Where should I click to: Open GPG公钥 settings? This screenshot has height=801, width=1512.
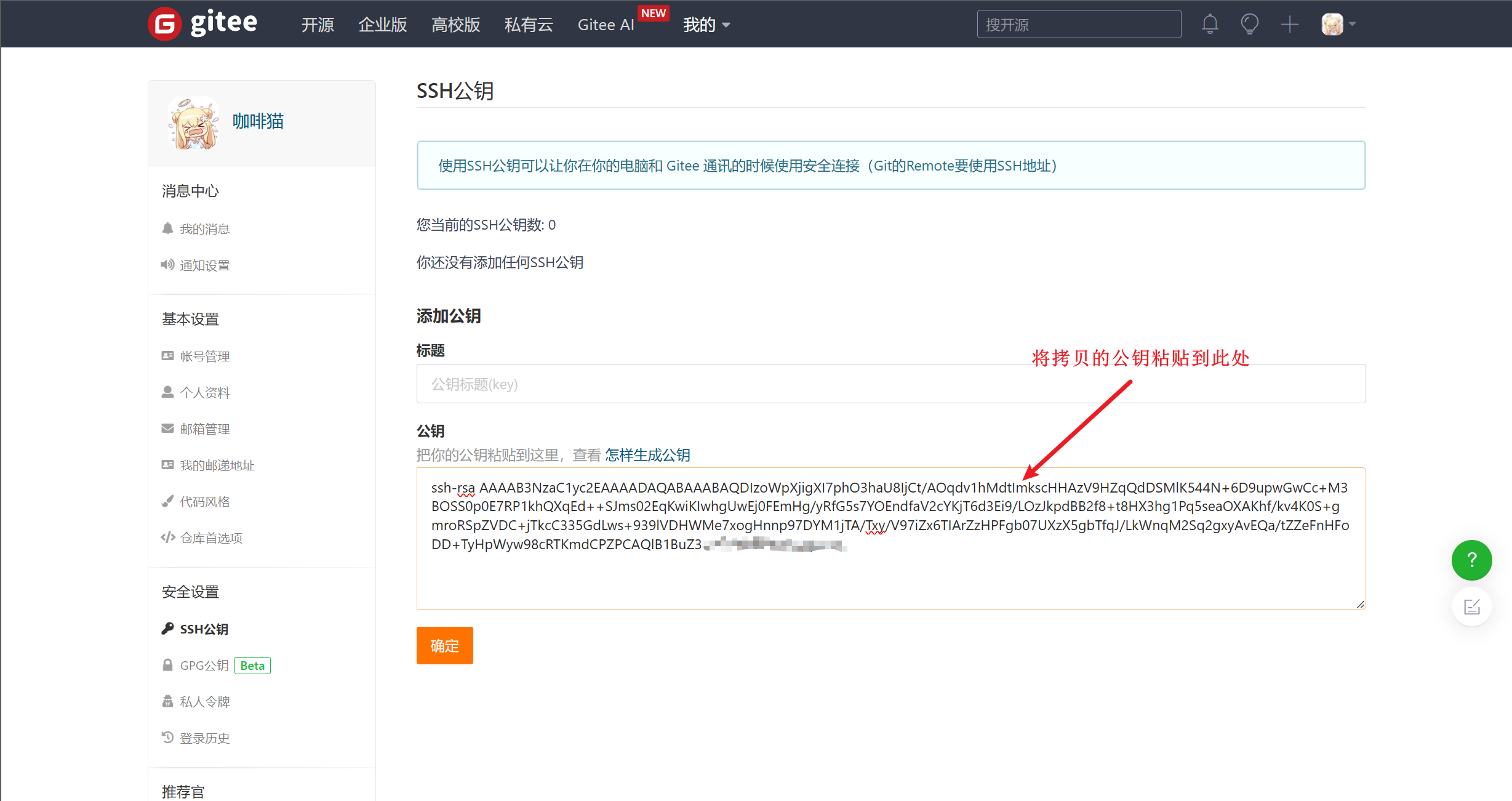(204, 666)
